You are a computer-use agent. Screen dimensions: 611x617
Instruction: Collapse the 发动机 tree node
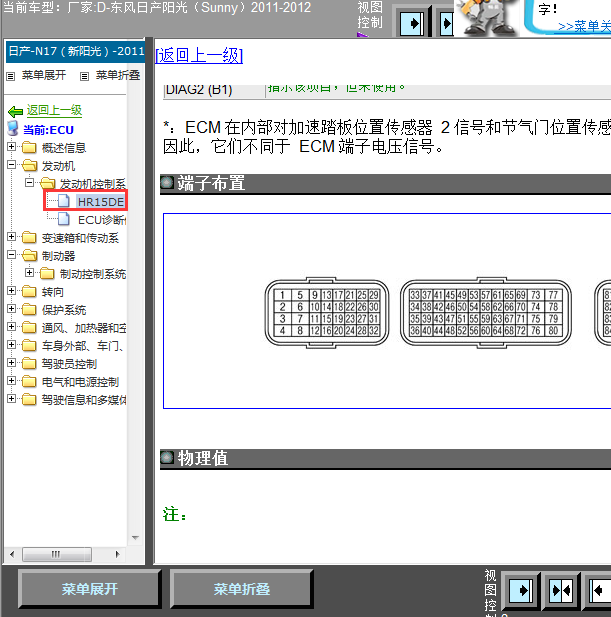(11, 164)
